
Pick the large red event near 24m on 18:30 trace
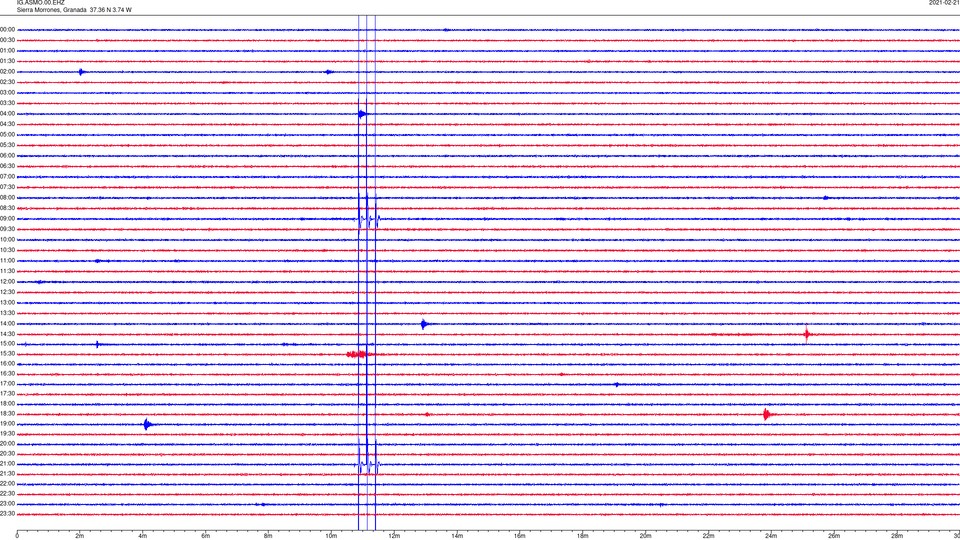767,414
